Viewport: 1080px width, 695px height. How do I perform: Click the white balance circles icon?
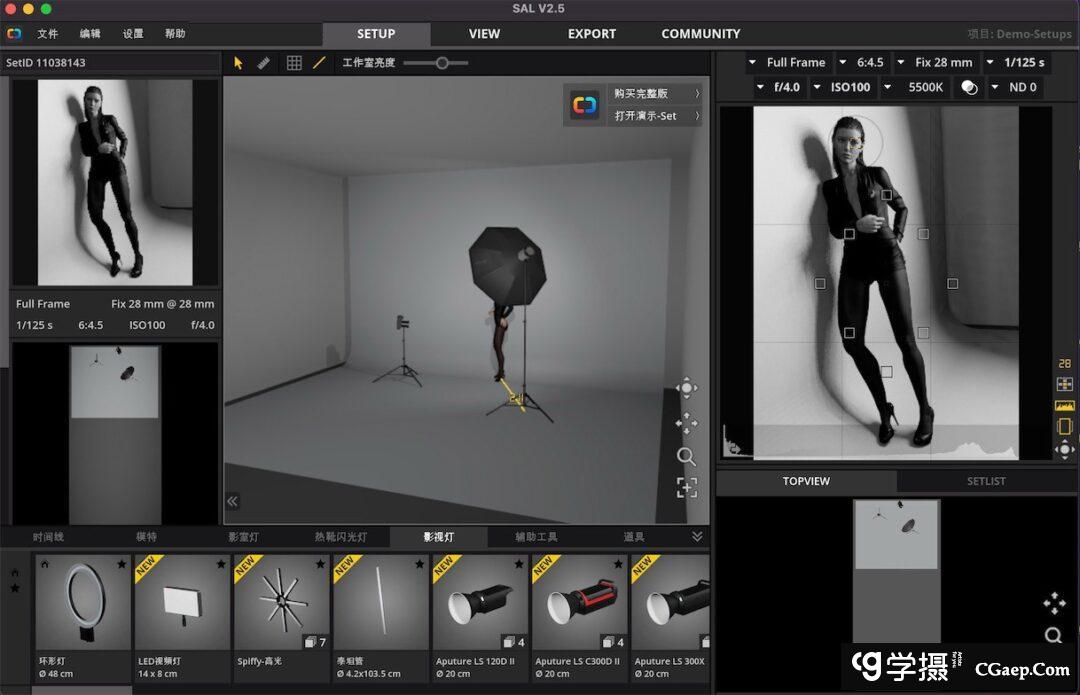click(x=968, y=87)
